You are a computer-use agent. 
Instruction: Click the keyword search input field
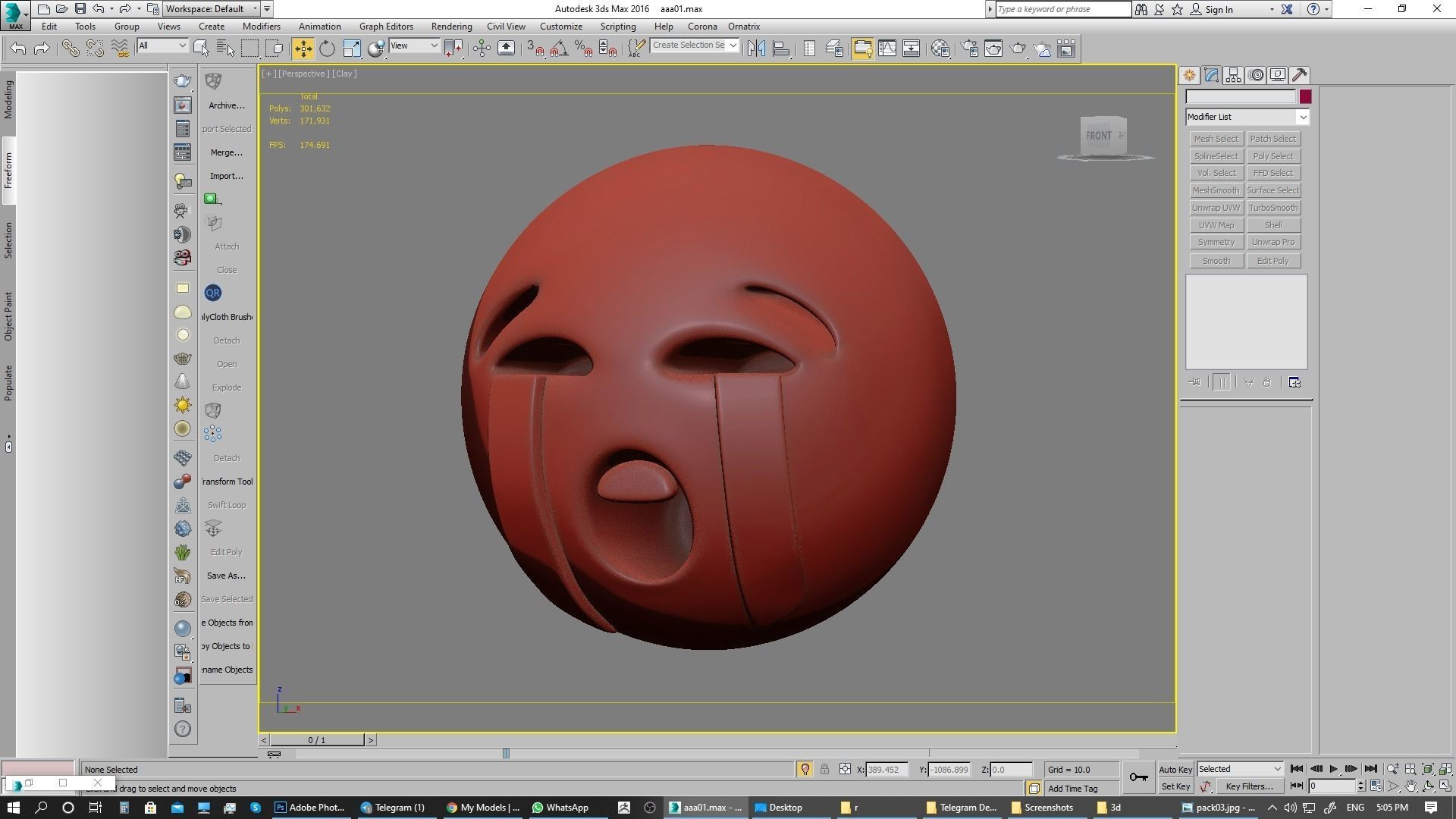pos(1063,9)
